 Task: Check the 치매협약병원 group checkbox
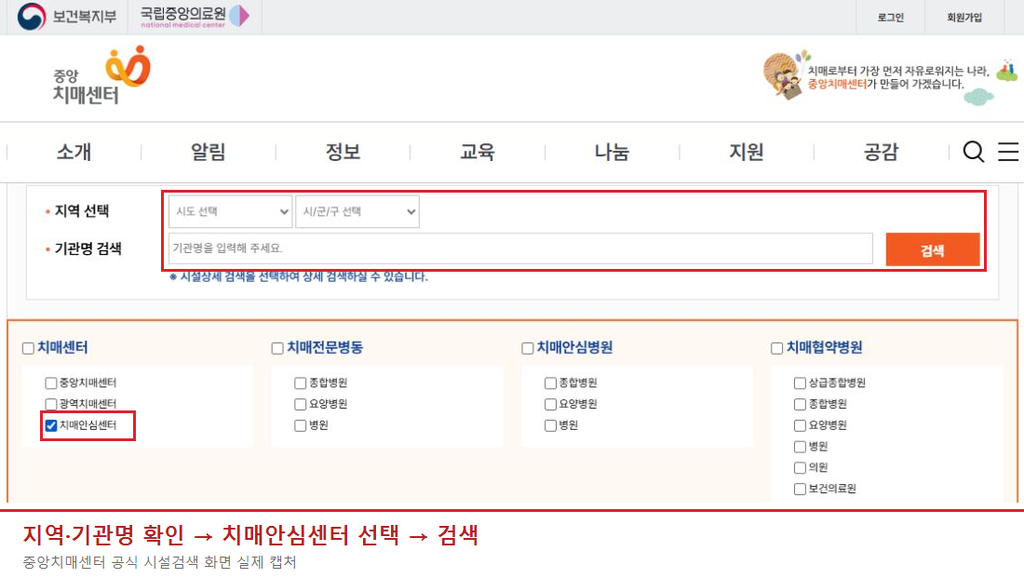click(777, 348)
